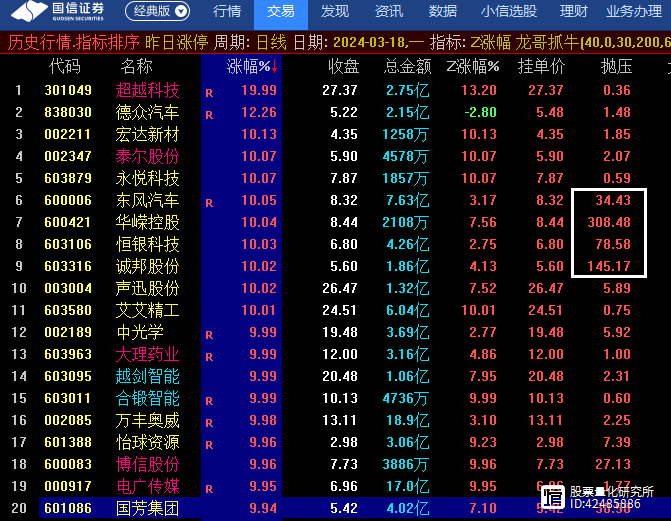Image resolution: width=671 pixels, height=521 pixels.
Task: Click the R marker beside 万丰奥威
Action: (x=209, y=423)
